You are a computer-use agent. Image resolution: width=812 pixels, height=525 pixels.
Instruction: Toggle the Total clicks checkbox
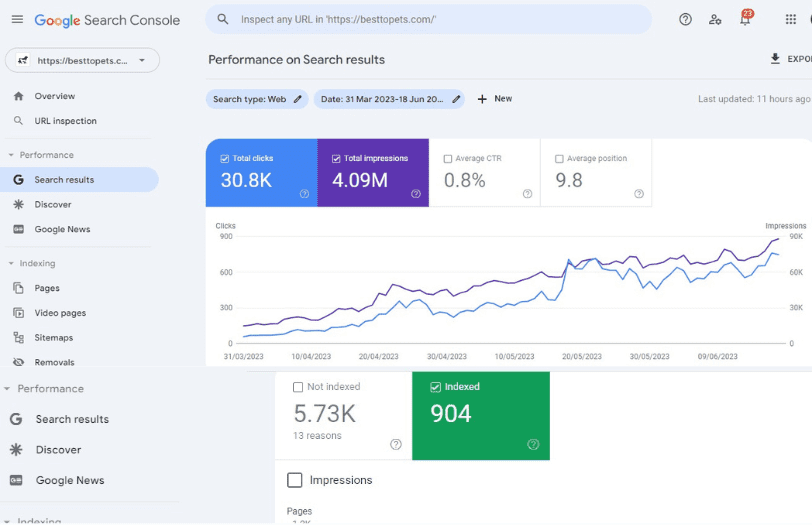click(x=225, y=159)
